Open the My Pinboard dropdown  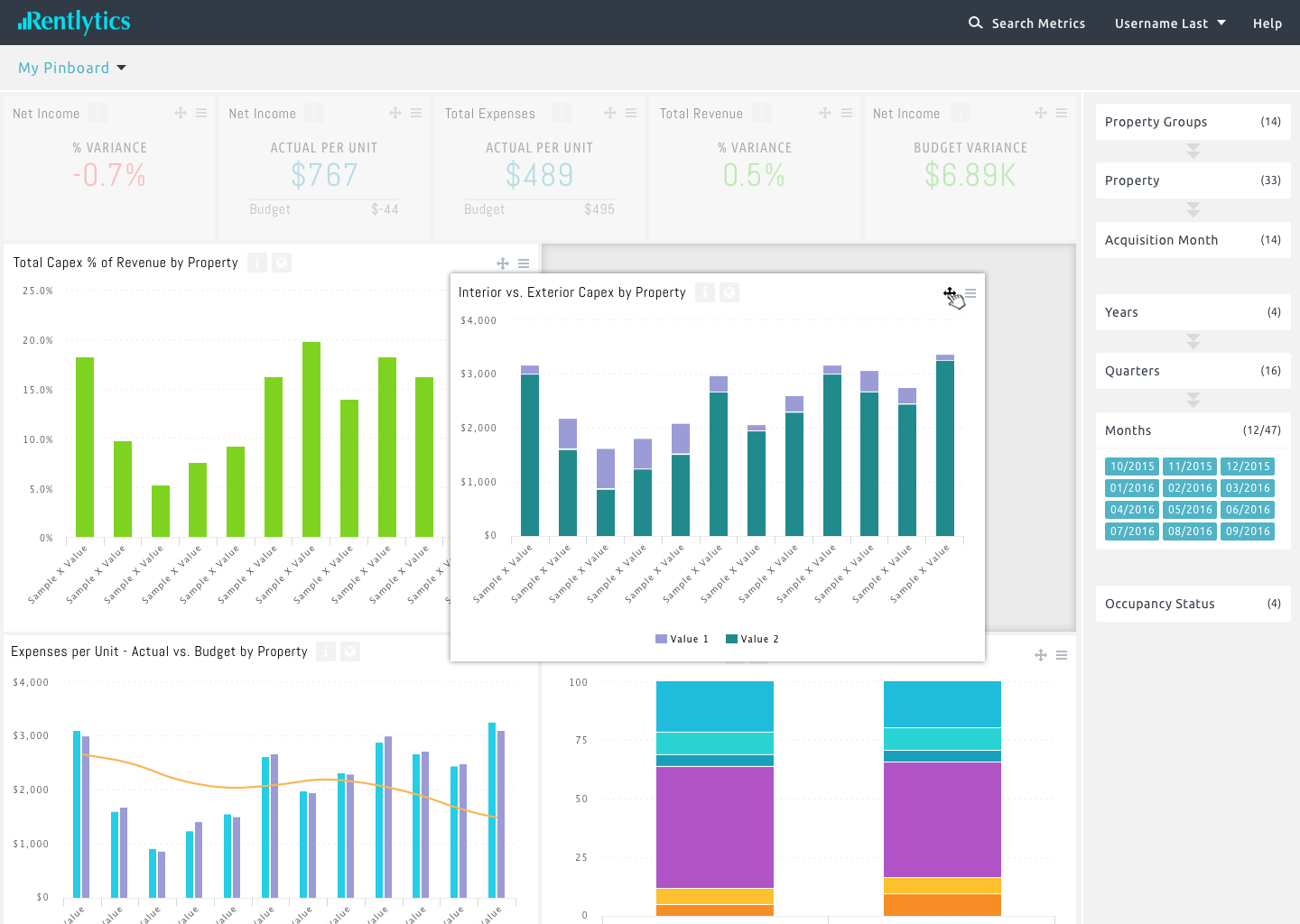72,68
